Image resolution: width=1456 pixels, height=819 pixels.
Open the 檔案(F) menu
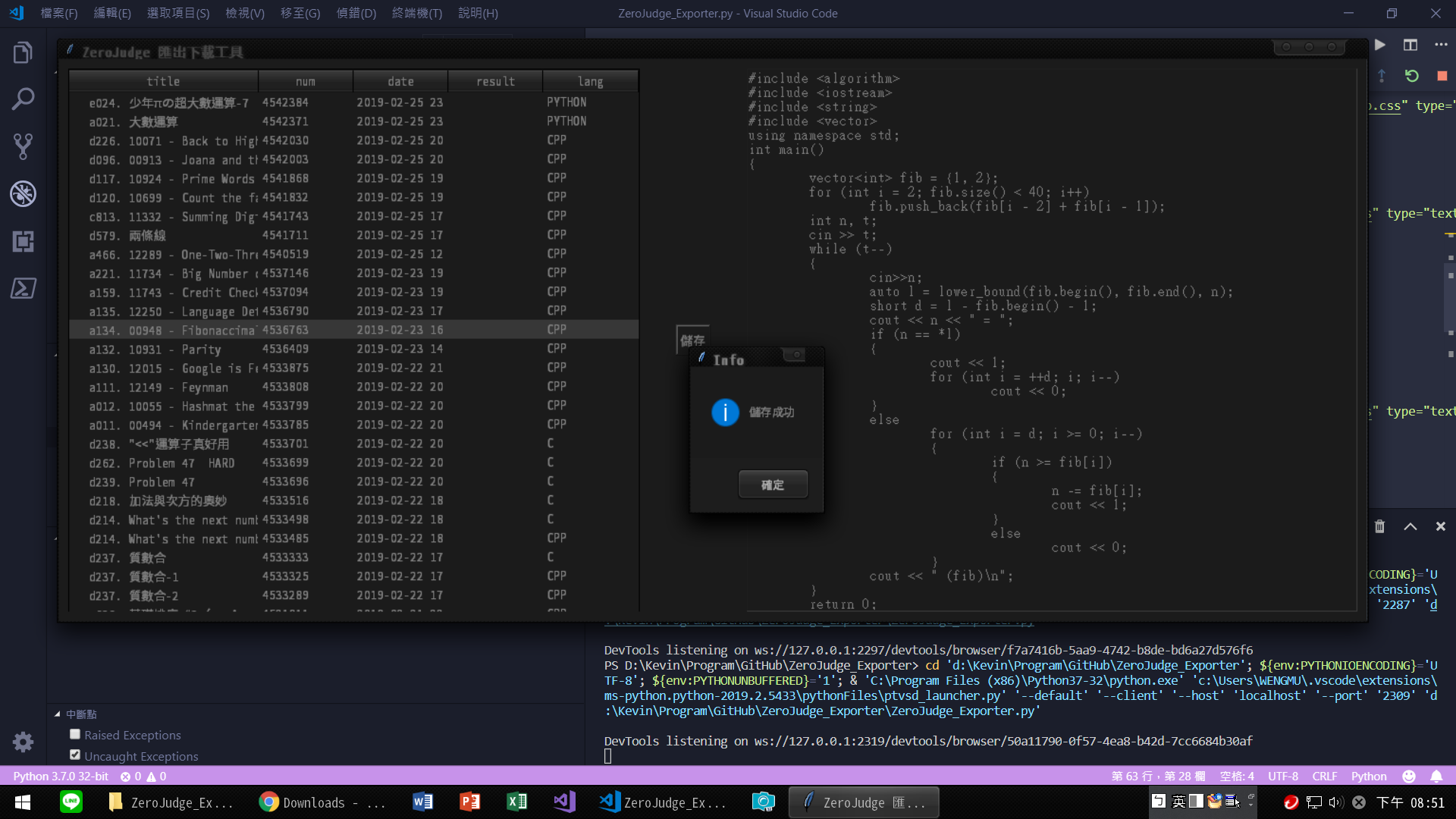point(59,14)
